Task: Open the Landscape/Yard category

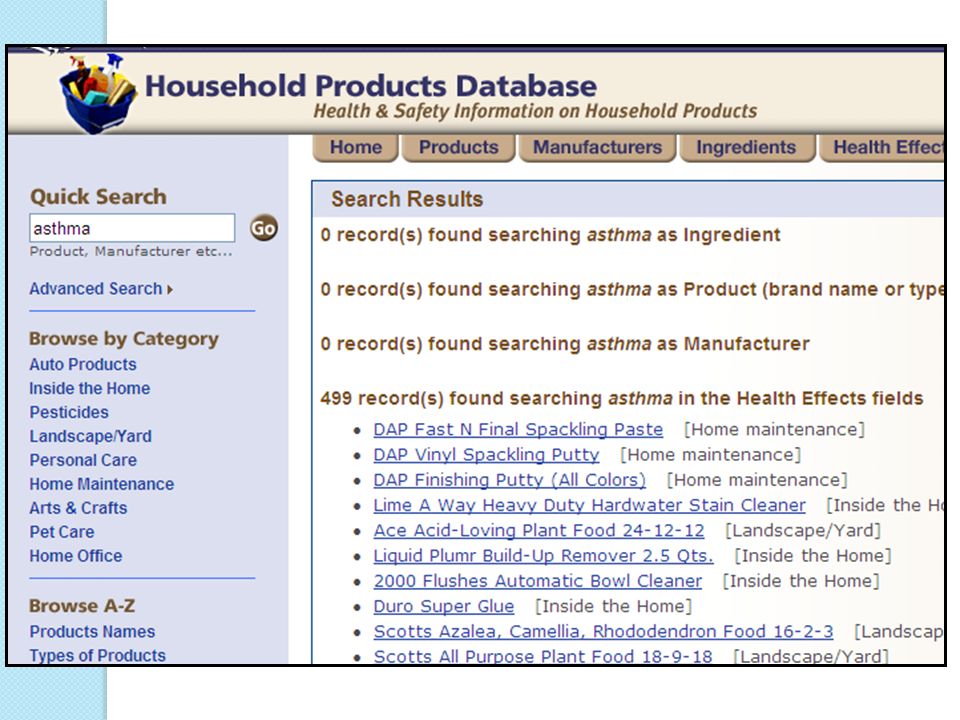Action: point(91,436)
